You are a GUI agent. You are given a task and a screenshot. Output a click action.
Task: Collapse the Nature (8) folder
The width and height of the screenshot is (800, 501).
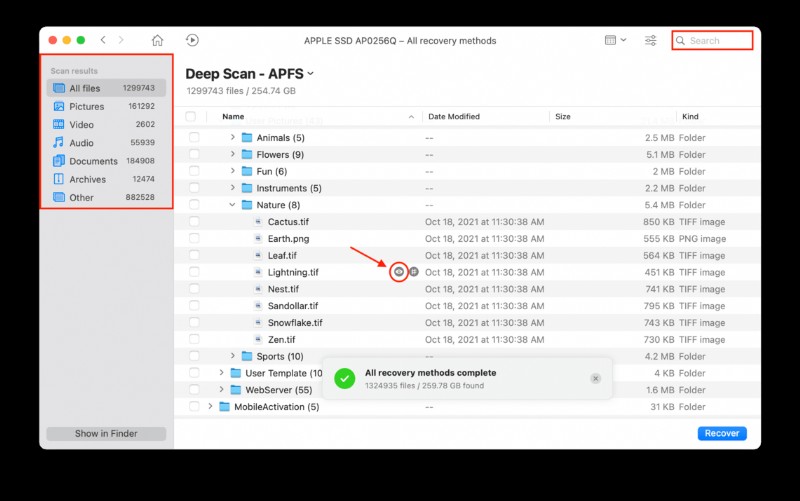click(x=232, y=205)
